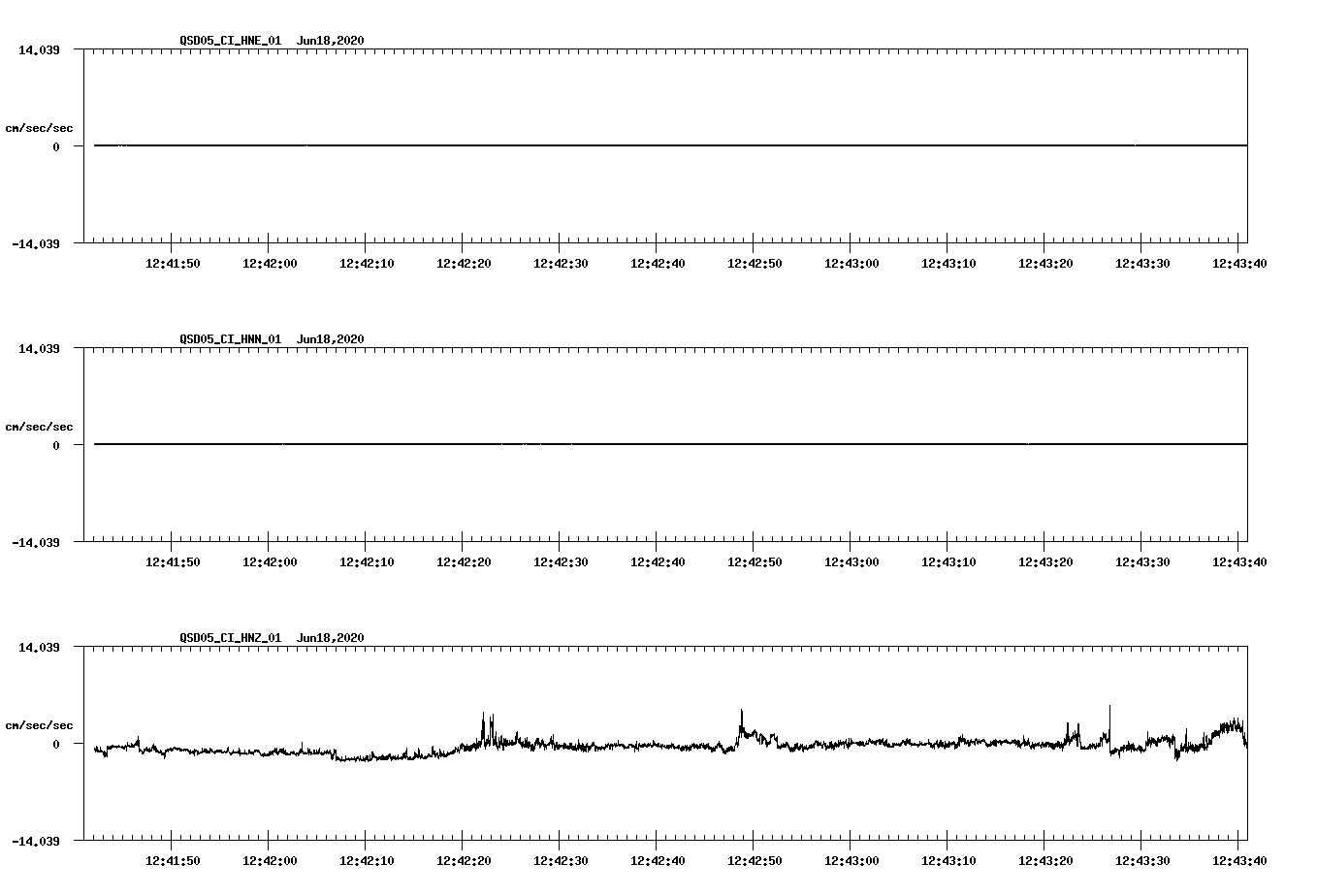Click the 12:42:20 time label under HNZ chart
The width and height of the screenshot is (1317, 896).
[464, 860]
